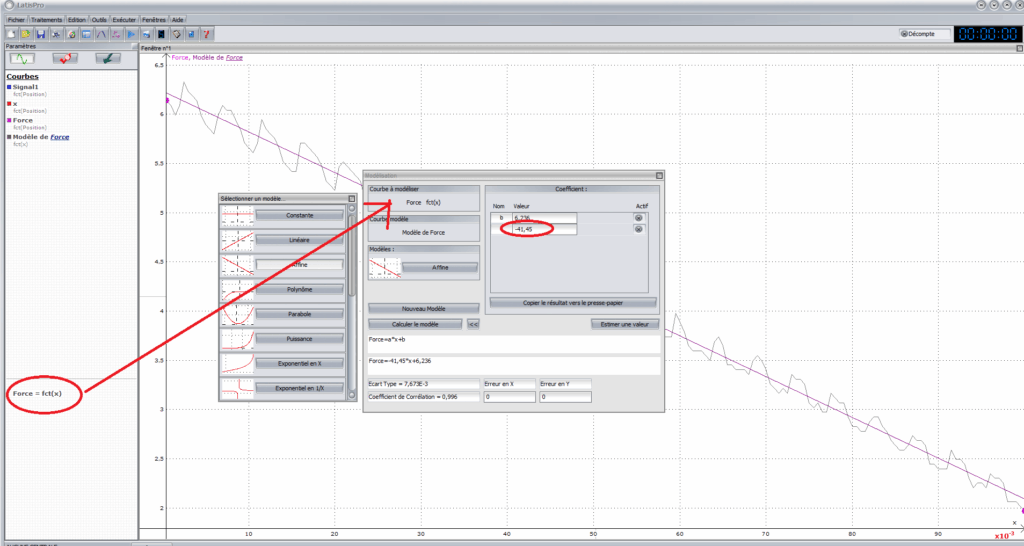Click the save floppy disk toolbar icon
The height and width of the screenshot is (546, 1024).
click(40, 34)
